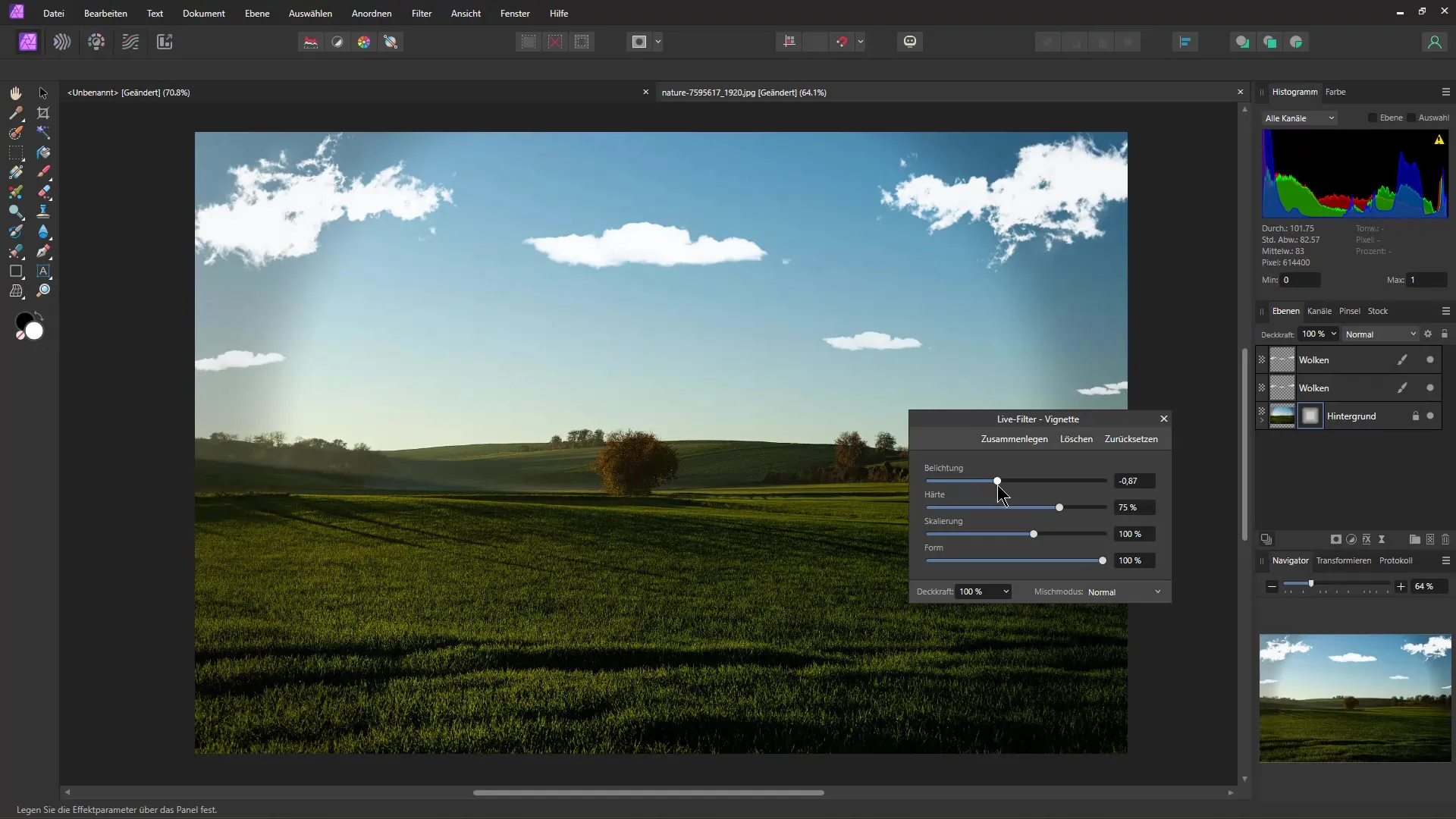Drag the Belichtung slider to adjust exposure
The height and width of the screenshot is (819, 1456).
(997, 480)
